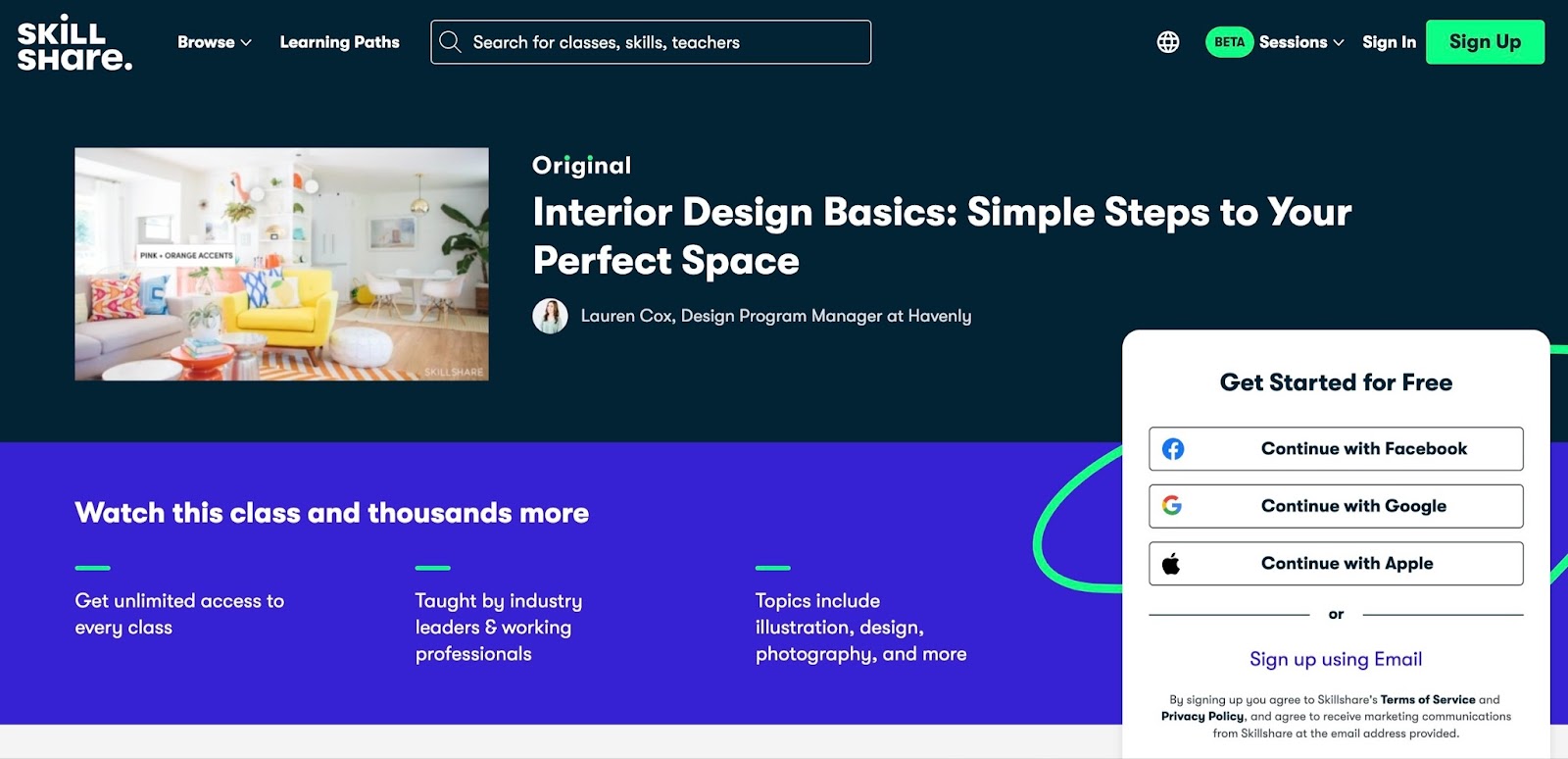
Task: Click the class title Interior Design Basics
Action: [942, 236]
